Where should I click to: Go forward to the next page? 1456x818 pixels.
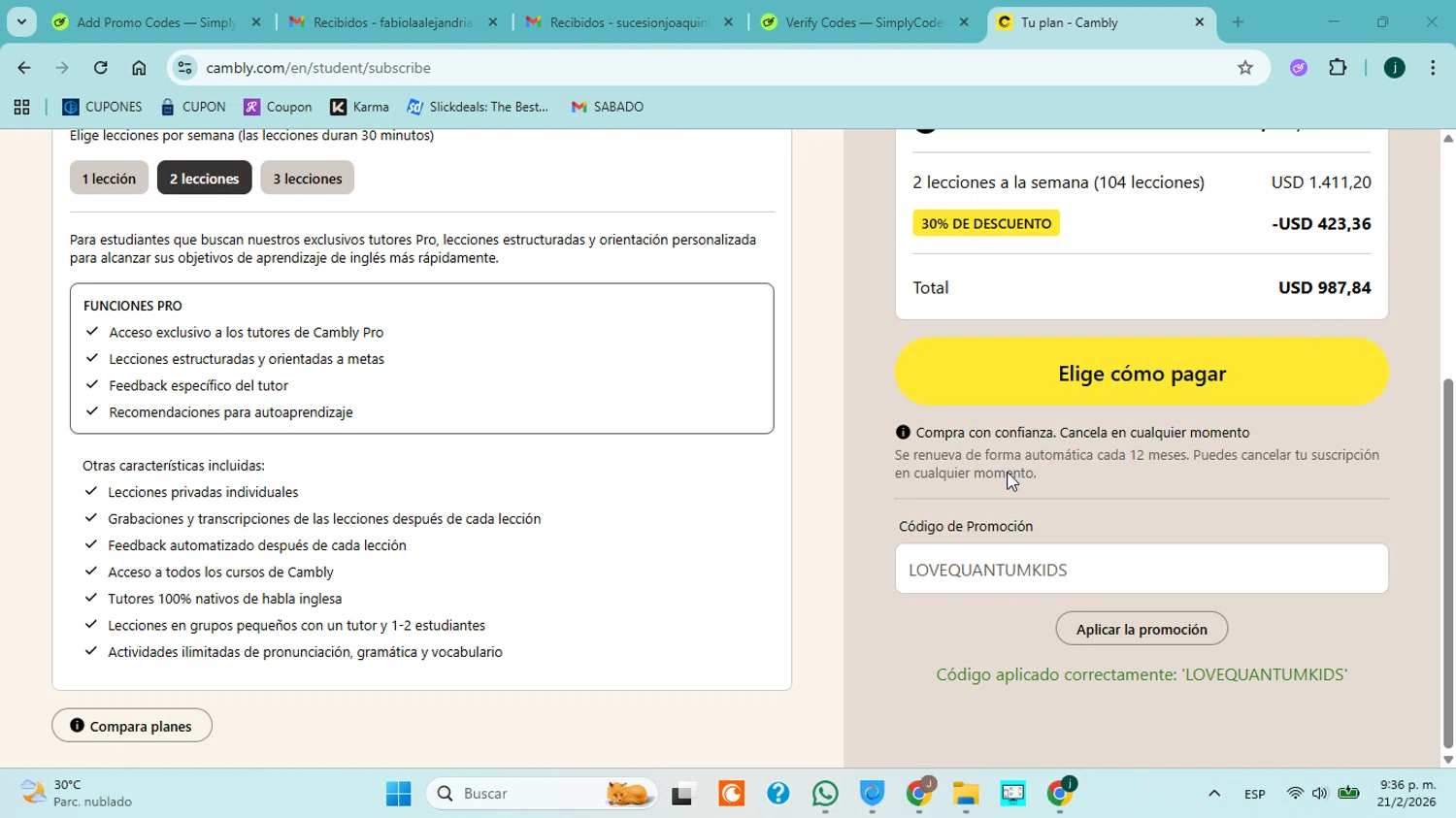coord(62,68)
